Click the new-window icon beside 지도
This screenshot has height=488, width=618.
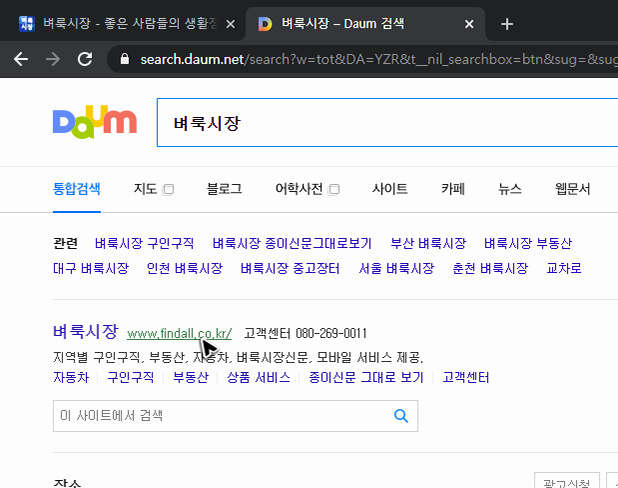pos(168,190)
